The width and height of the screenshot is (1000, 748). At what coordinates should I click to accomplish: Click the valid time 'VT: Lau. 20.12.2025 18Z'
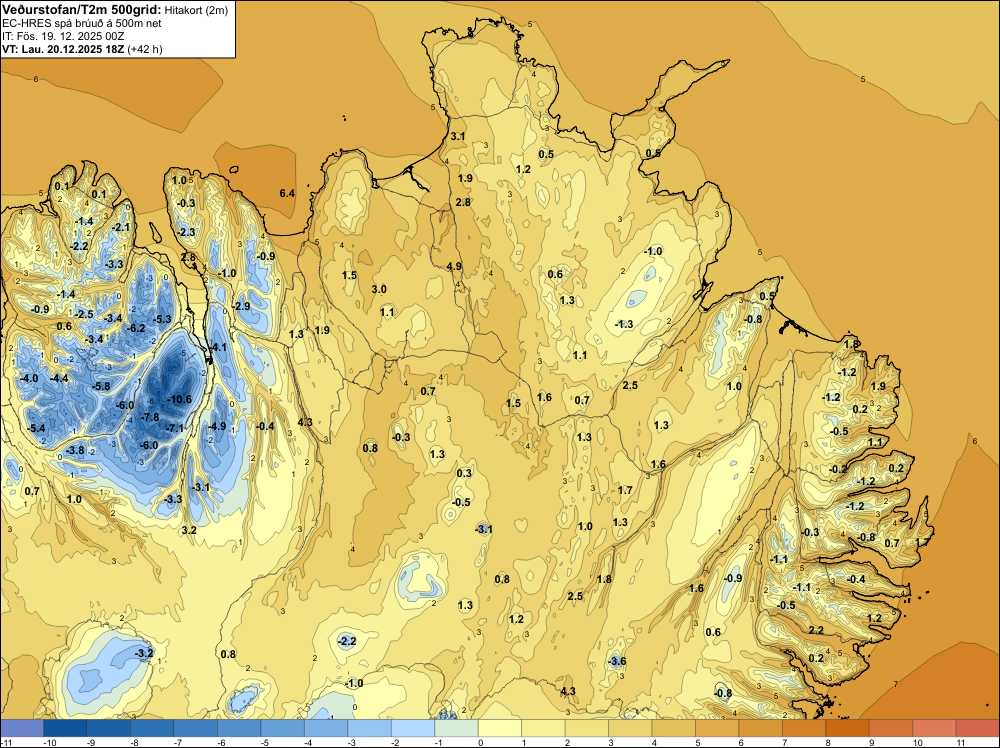pos(63,49)
